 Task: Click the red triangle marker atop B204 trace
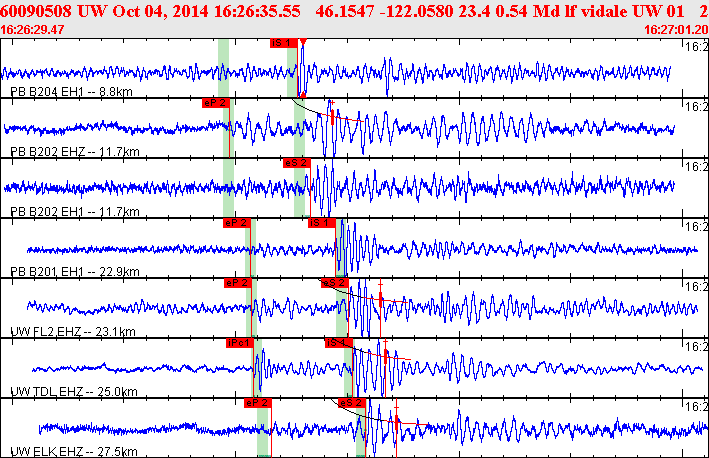click(x=303, y=42)
